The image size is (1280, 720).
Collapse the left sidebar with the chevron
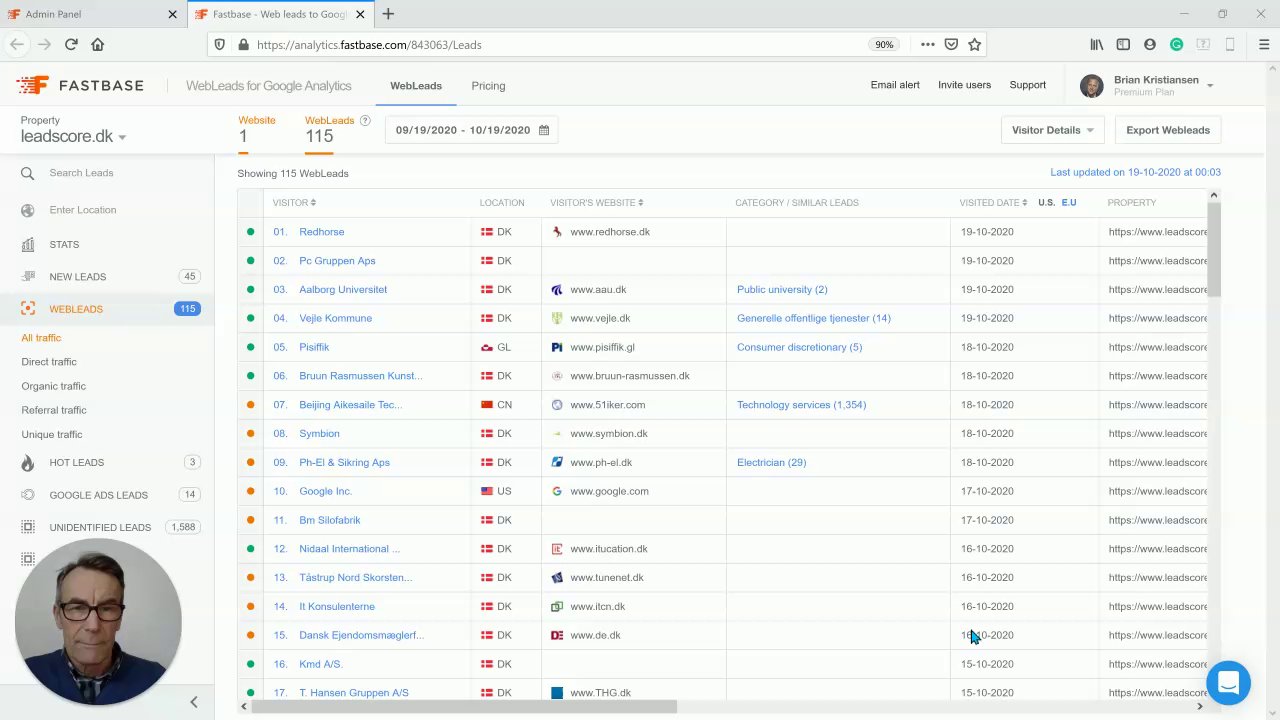pyautogui.click(x=194, y=702)
